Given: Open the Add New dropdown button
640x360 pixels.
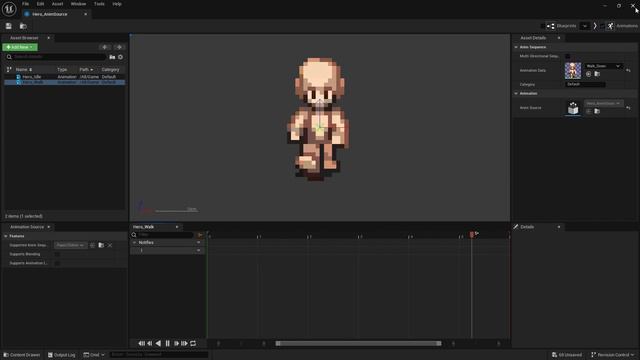Looking at the screenshot, I should 20,47.
